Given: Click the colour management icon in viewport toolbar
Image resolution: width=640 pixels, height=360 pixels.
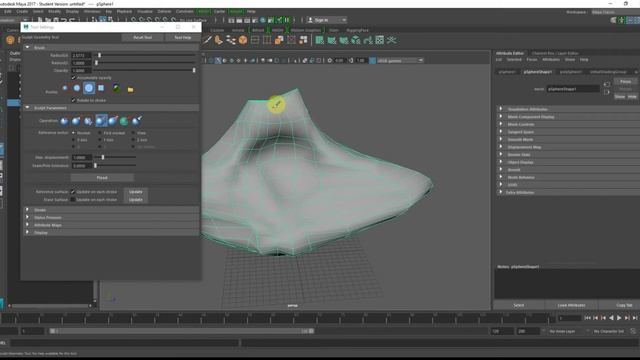Looking at the screenshot, I should tap(373, 60).
